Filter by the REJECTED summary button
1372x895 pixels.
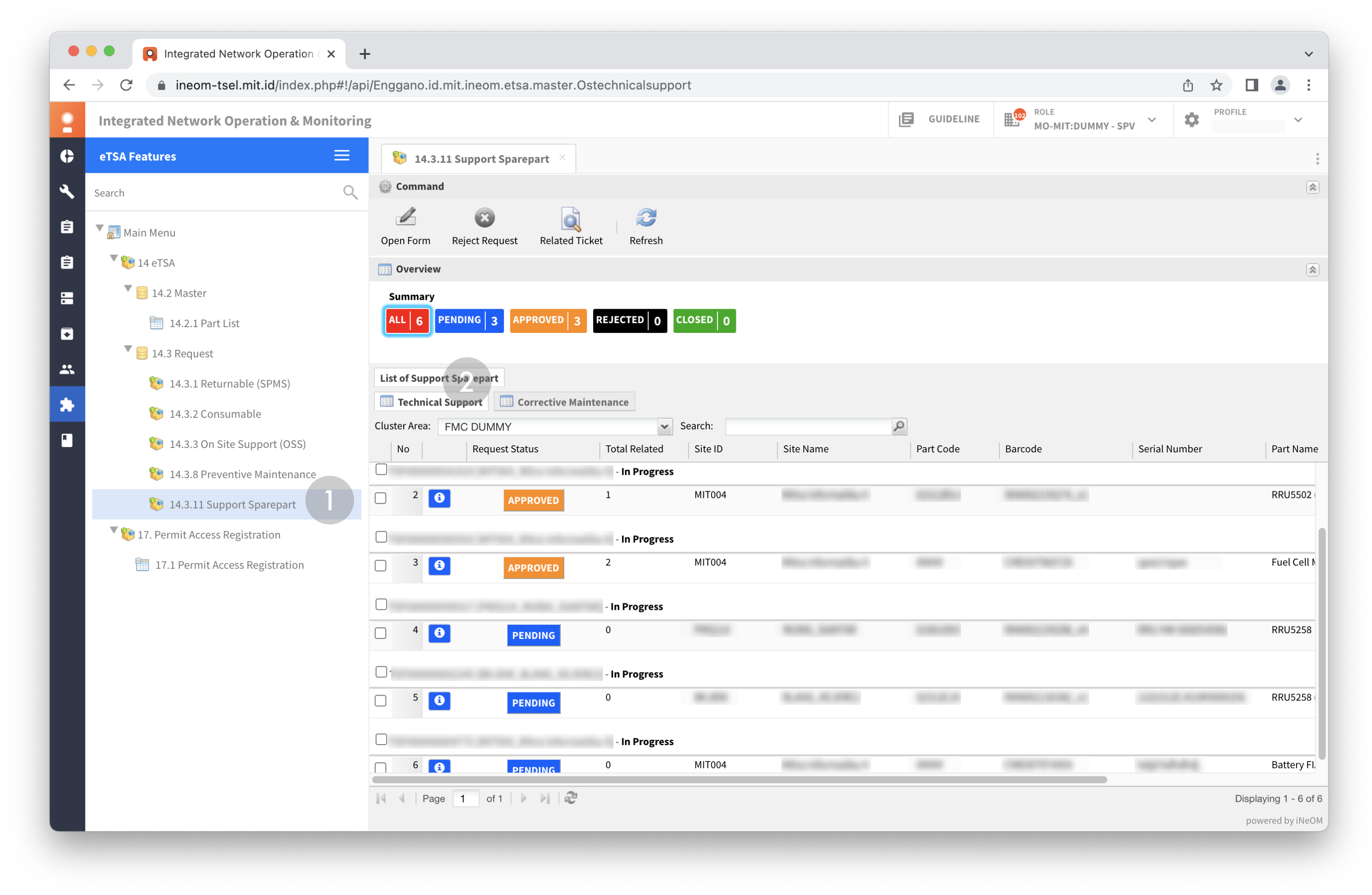[x=629, y=321]
